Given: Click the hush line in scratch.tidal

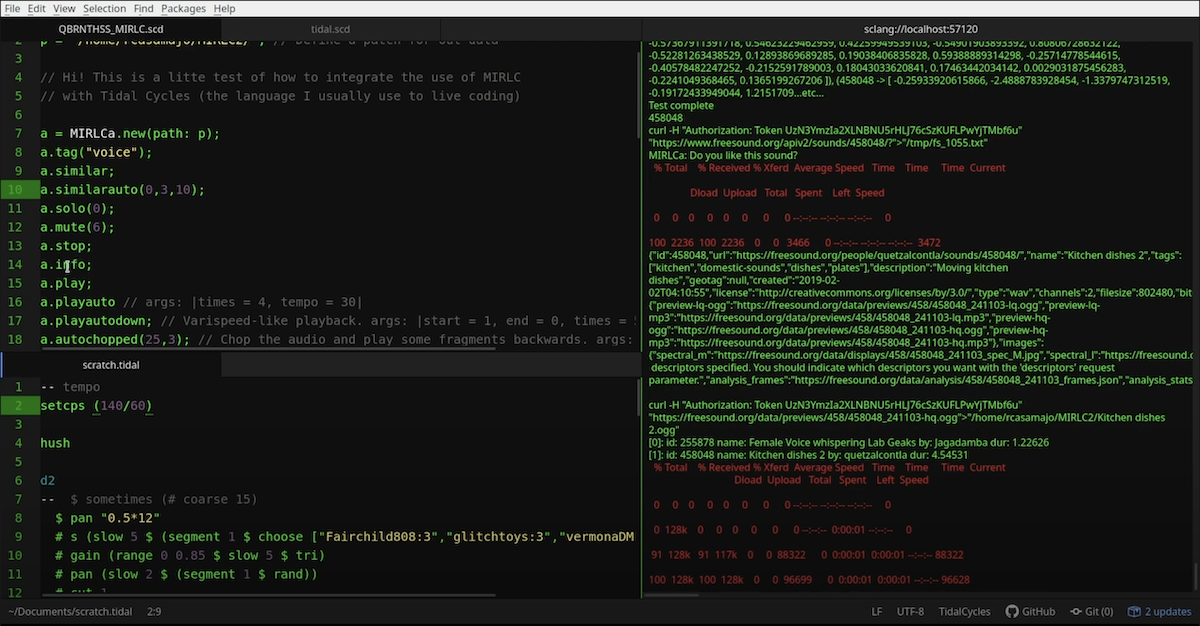Looking at the screenshot, I should pos(55,442).
